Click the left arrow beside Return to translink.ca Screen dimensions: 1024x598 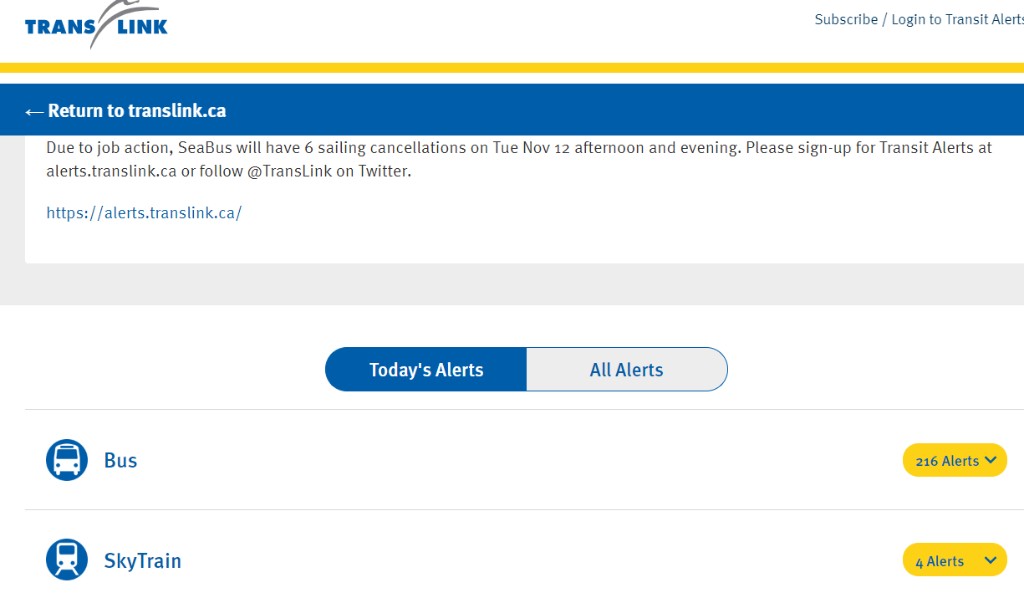pos(34,112)
